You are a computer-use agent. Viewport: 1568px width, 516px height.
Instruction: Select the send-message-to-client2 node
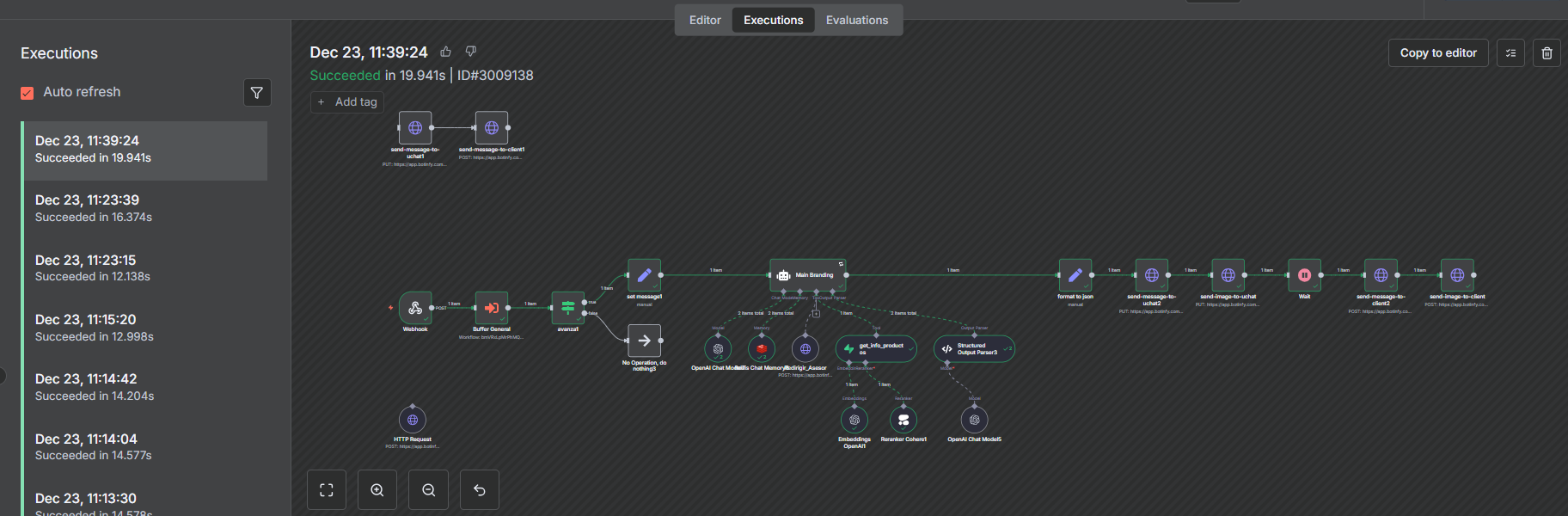click(x=1381, y=275)
